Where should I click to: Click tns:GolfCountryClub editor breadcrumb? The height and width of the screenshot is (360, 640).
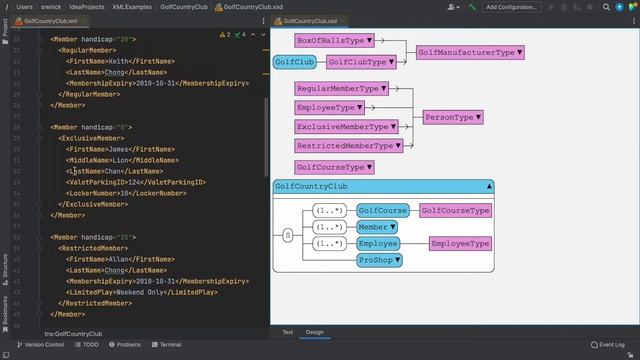click(73, 334)
